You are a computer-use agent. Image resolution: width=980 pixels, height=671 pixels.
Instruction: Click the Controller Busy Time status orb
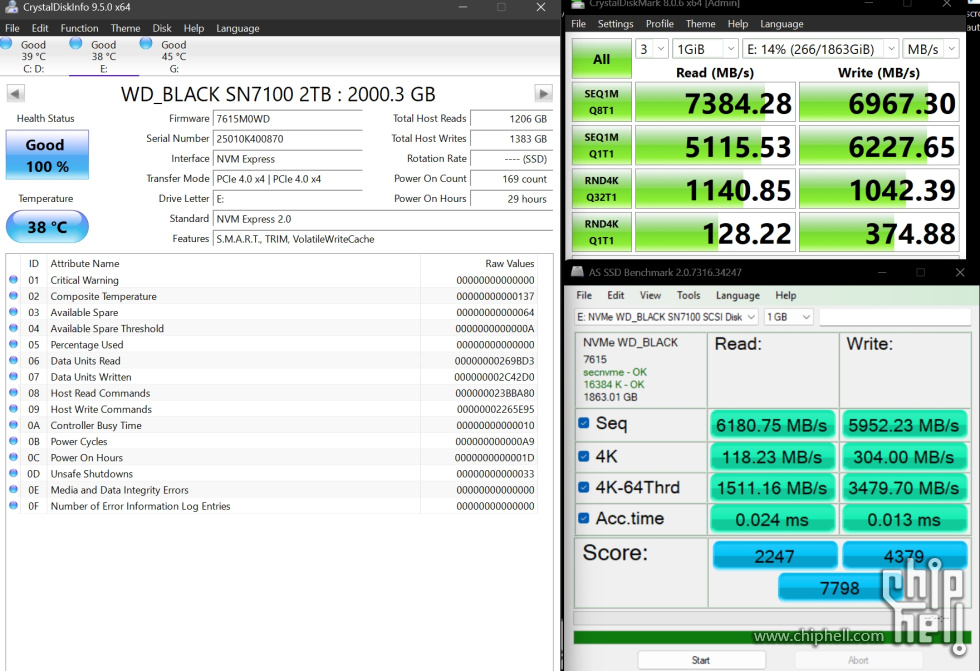point(13,425)
